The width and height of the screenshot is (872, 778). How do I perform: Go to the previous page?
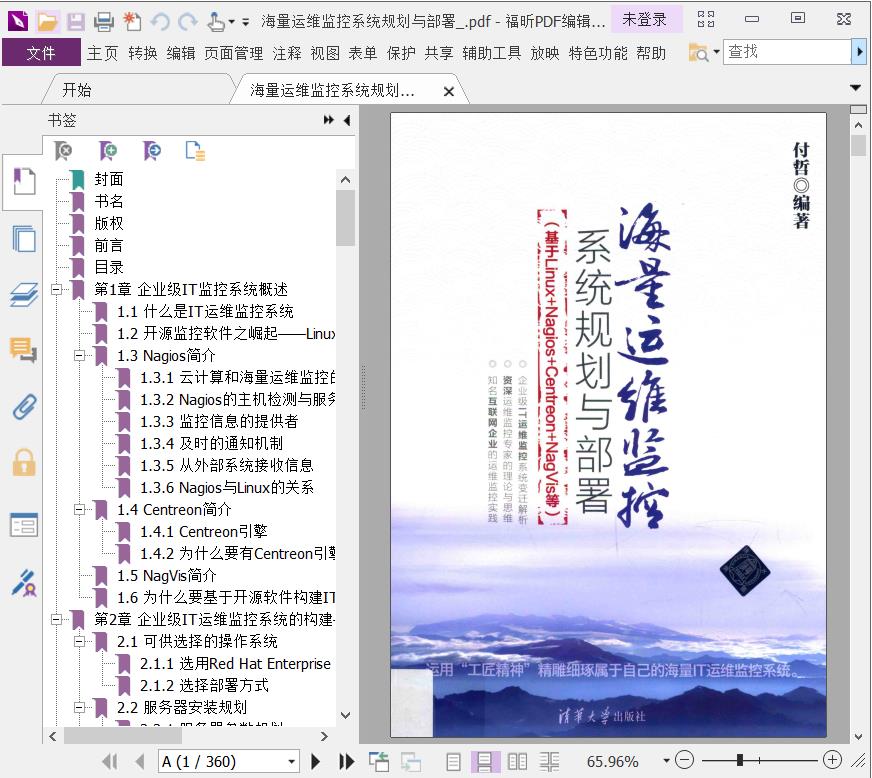point(140,761)
